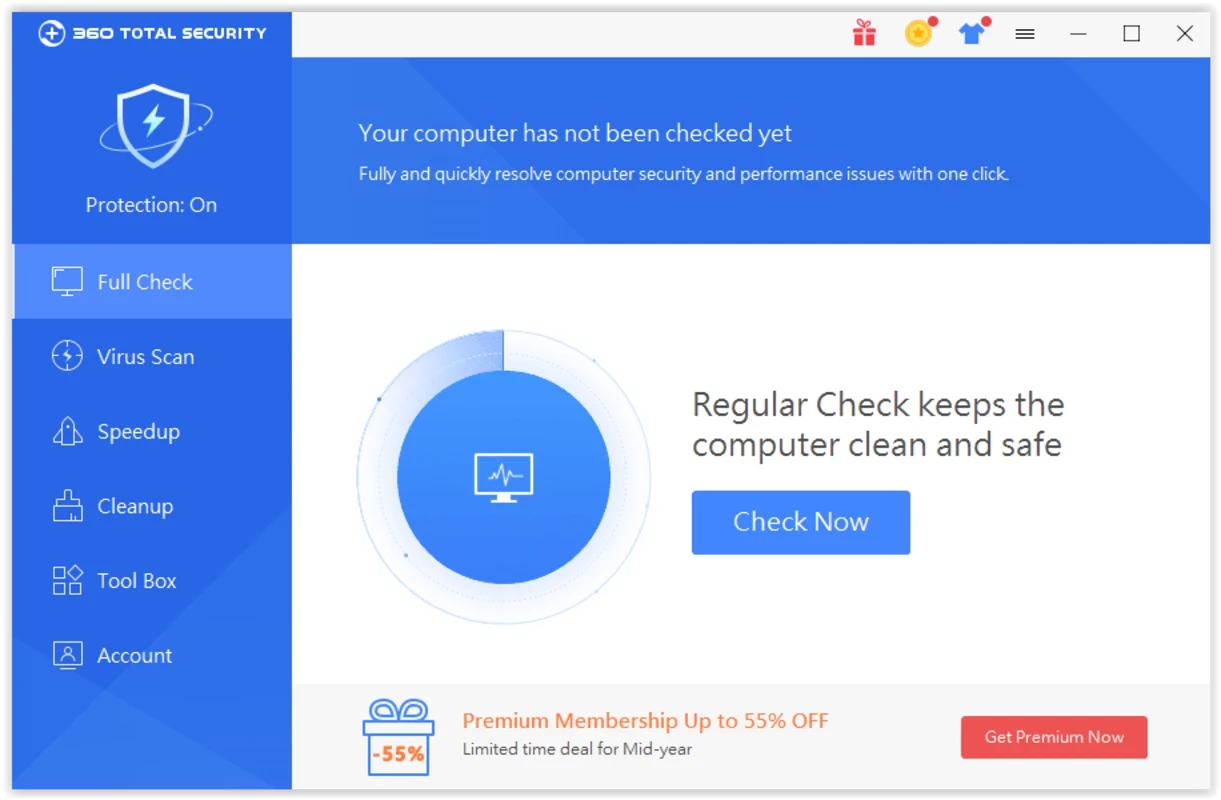1221x800 pixels.
Task: Click the red gift box icon
Action: pos(864,34)
